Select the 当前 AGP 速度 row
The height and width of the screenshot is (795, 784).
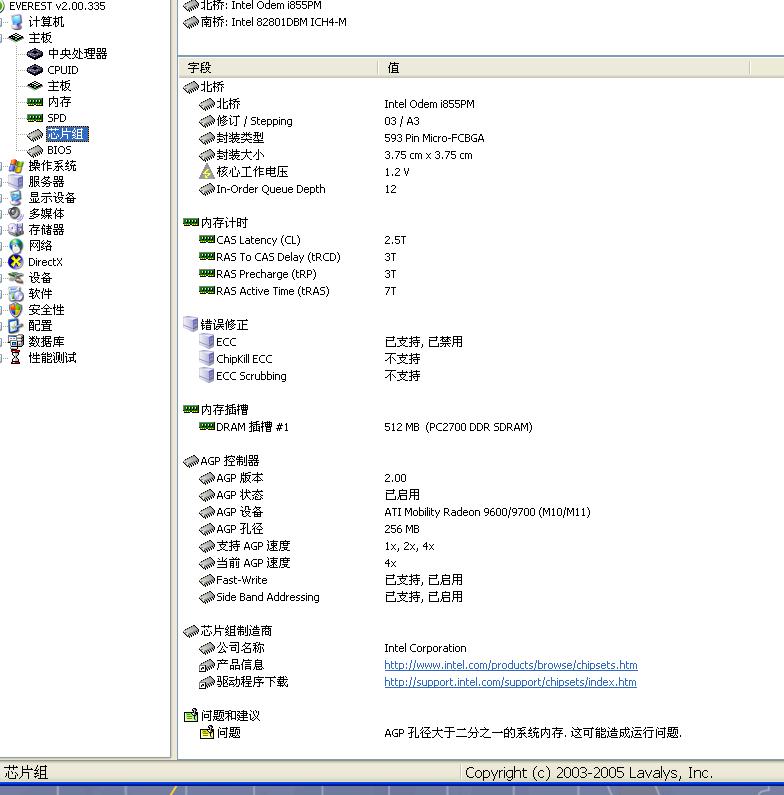point(298,563)
